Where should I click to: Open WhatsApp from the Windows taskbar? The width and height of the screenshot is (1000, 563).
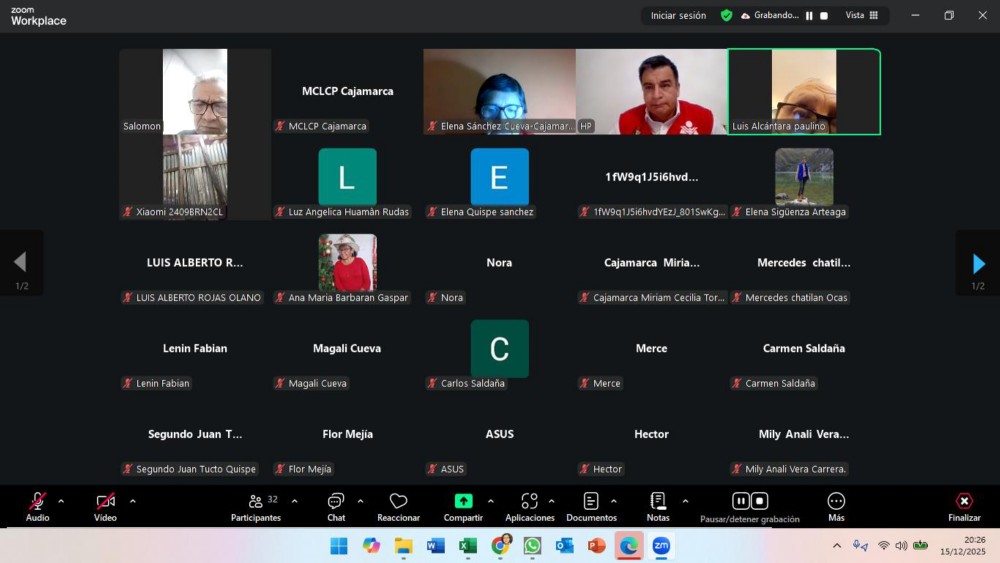(x=532, y=545)
